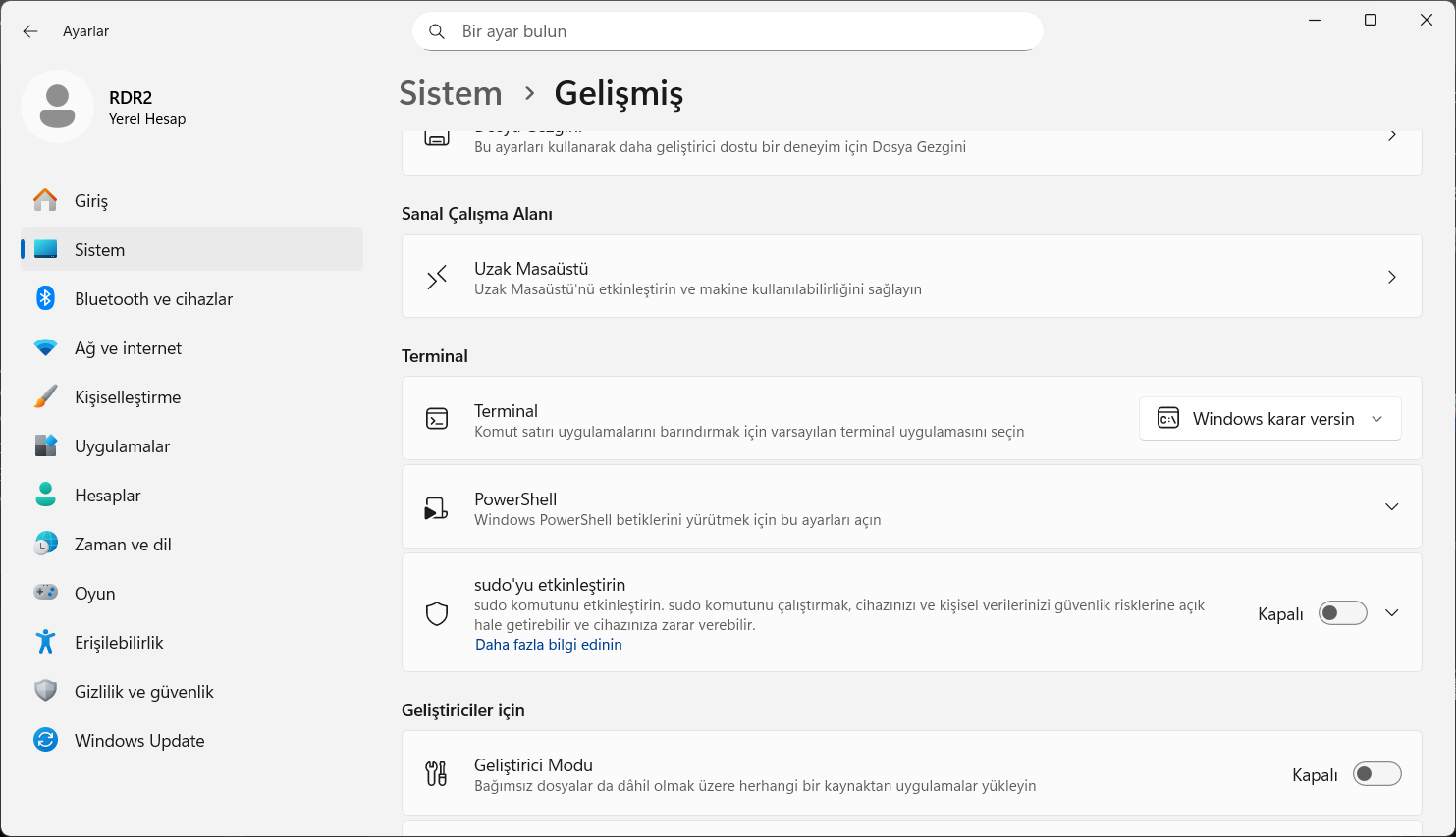This screenshot has height=837, width=1456.
Task: Expand the PowerShell settings section
Action: (x=1391, y=507)
